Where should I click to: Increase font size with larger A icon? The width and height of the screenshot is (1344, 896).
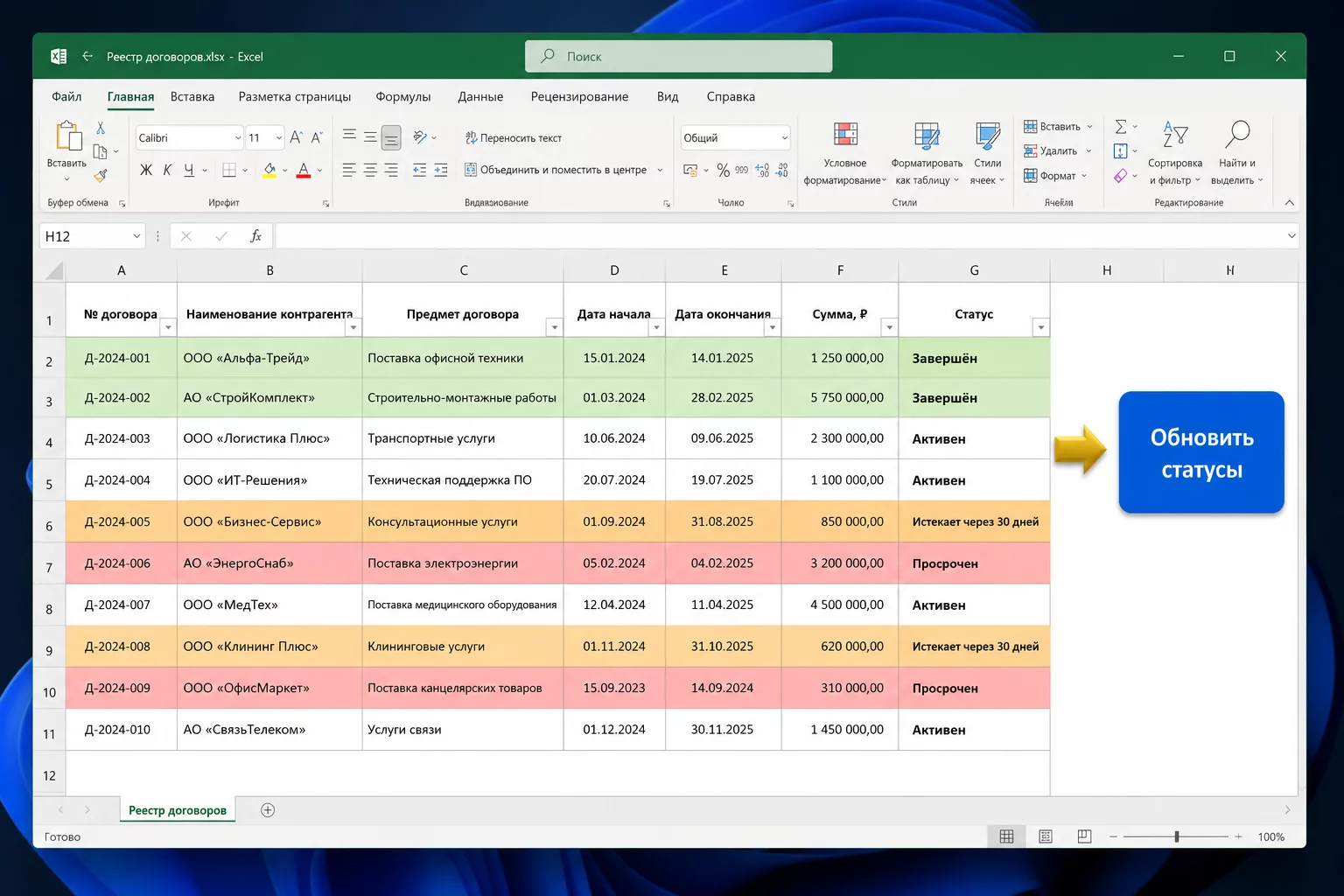(296, 137)
